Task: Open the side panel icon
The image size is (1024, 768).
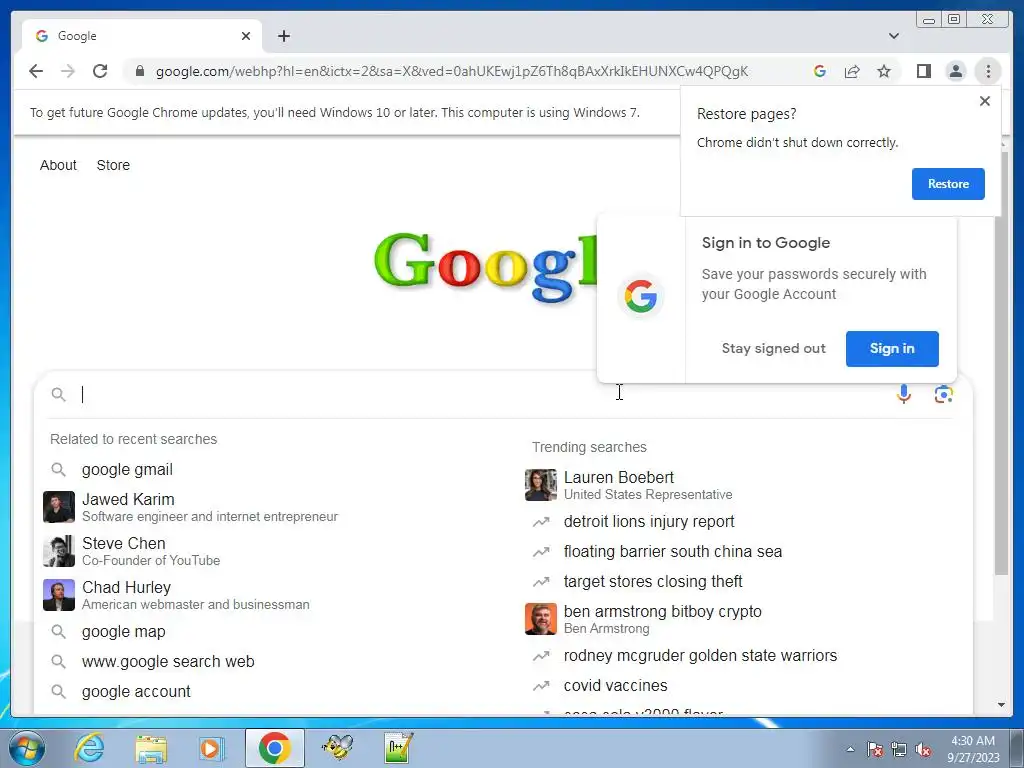Action: click(923, 71)
